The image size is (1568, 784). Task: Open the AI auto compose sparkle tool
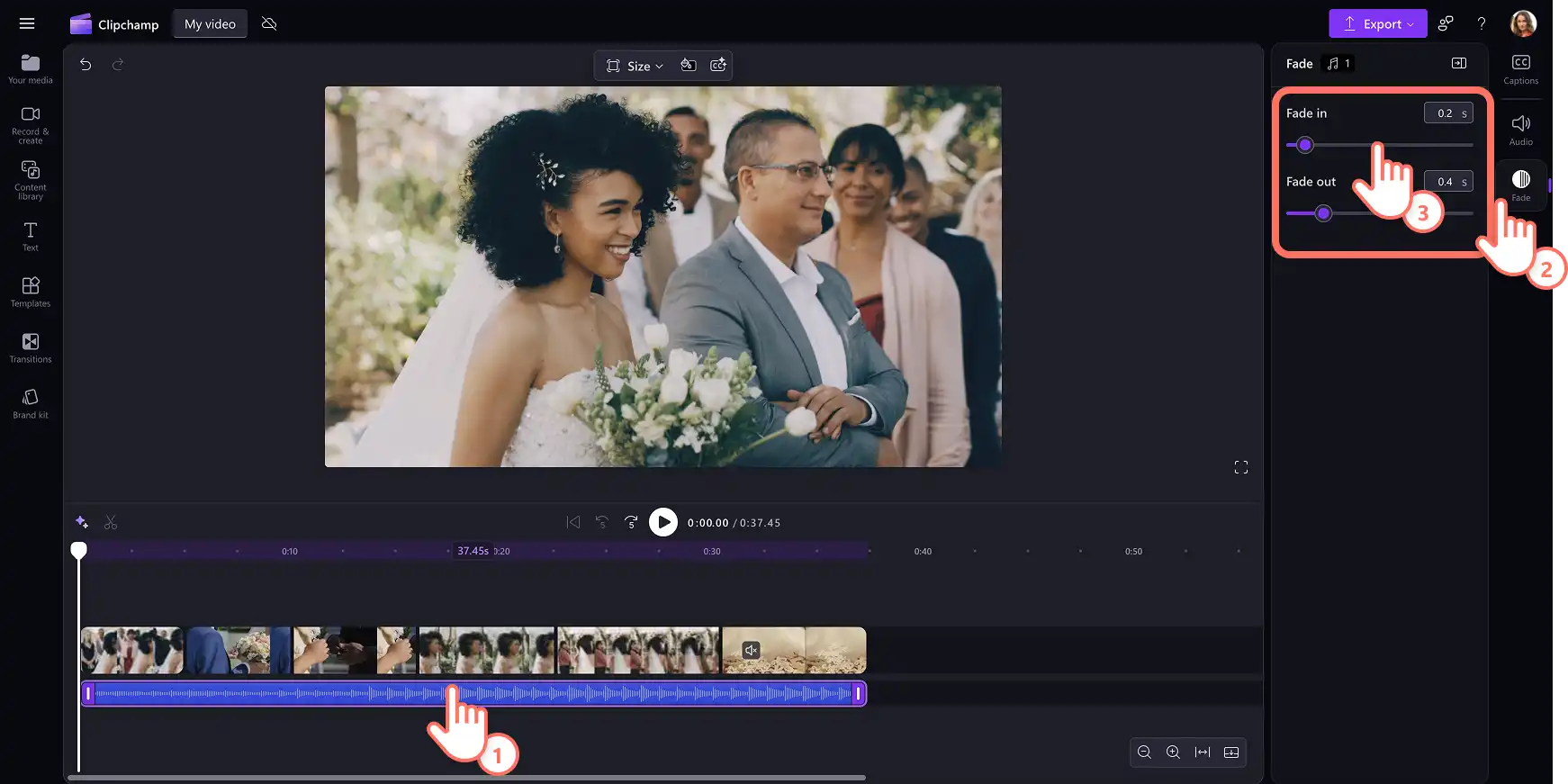(x=82, y=522)
